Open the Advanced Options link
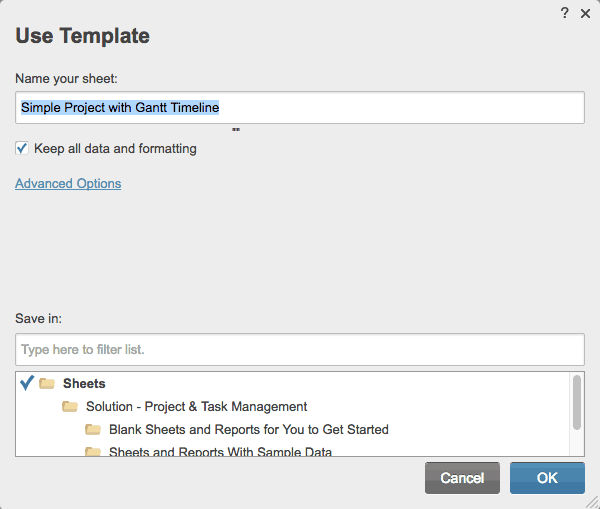The width and height of the screenshot is (600, 509). 68,184
